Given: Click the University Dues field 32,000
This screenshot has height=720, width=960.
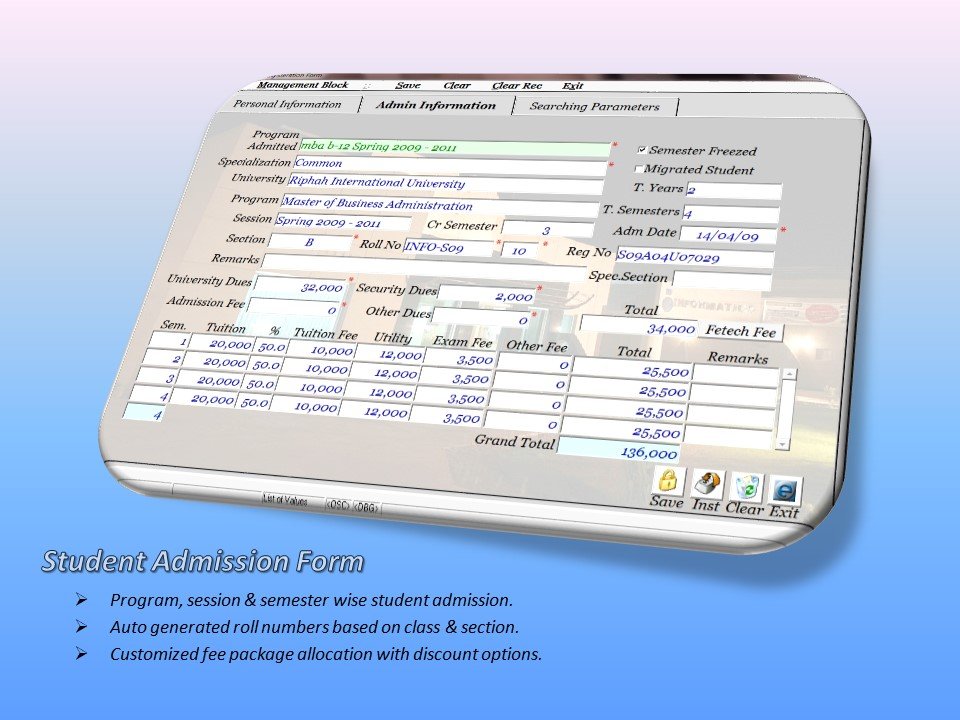Looking at the screenshot, I should click(300, 287).
